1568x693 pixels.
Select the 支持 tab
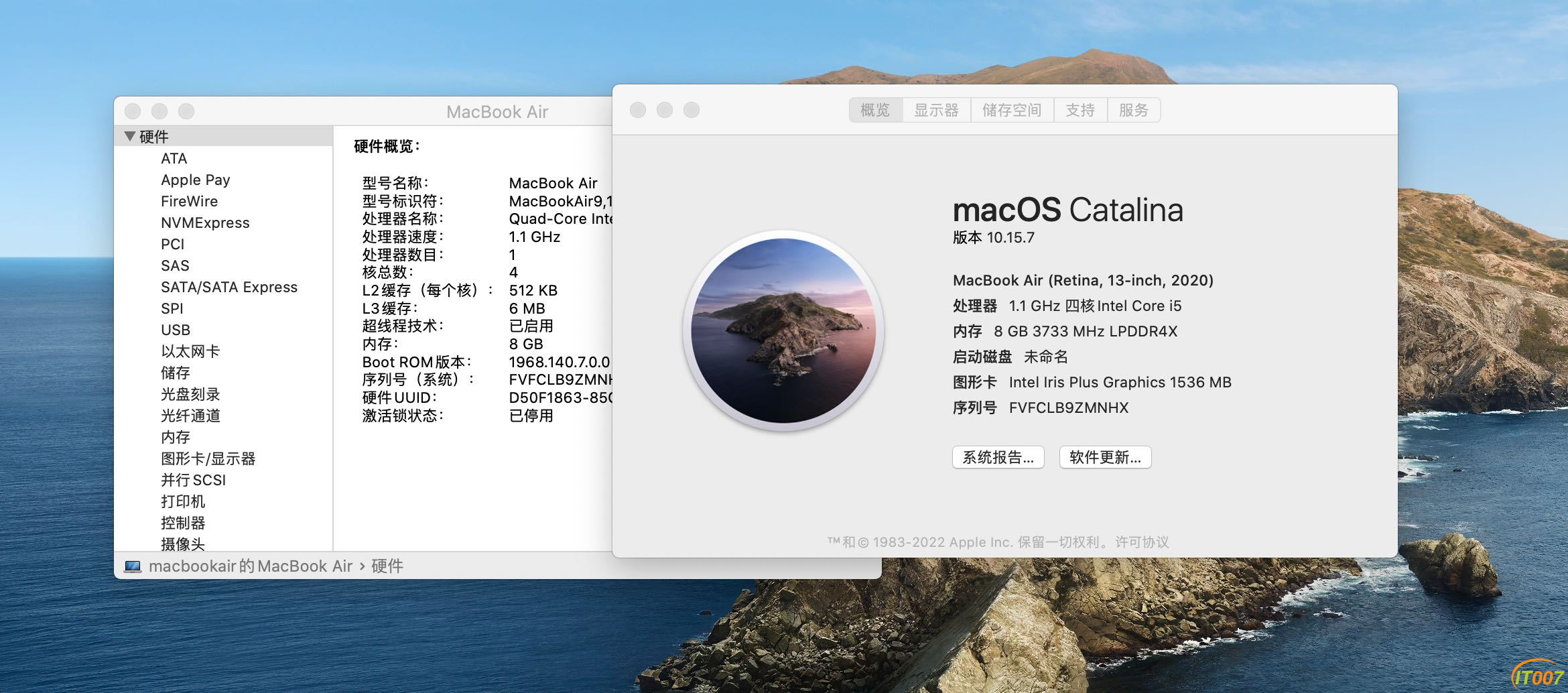pos(1080,110)
